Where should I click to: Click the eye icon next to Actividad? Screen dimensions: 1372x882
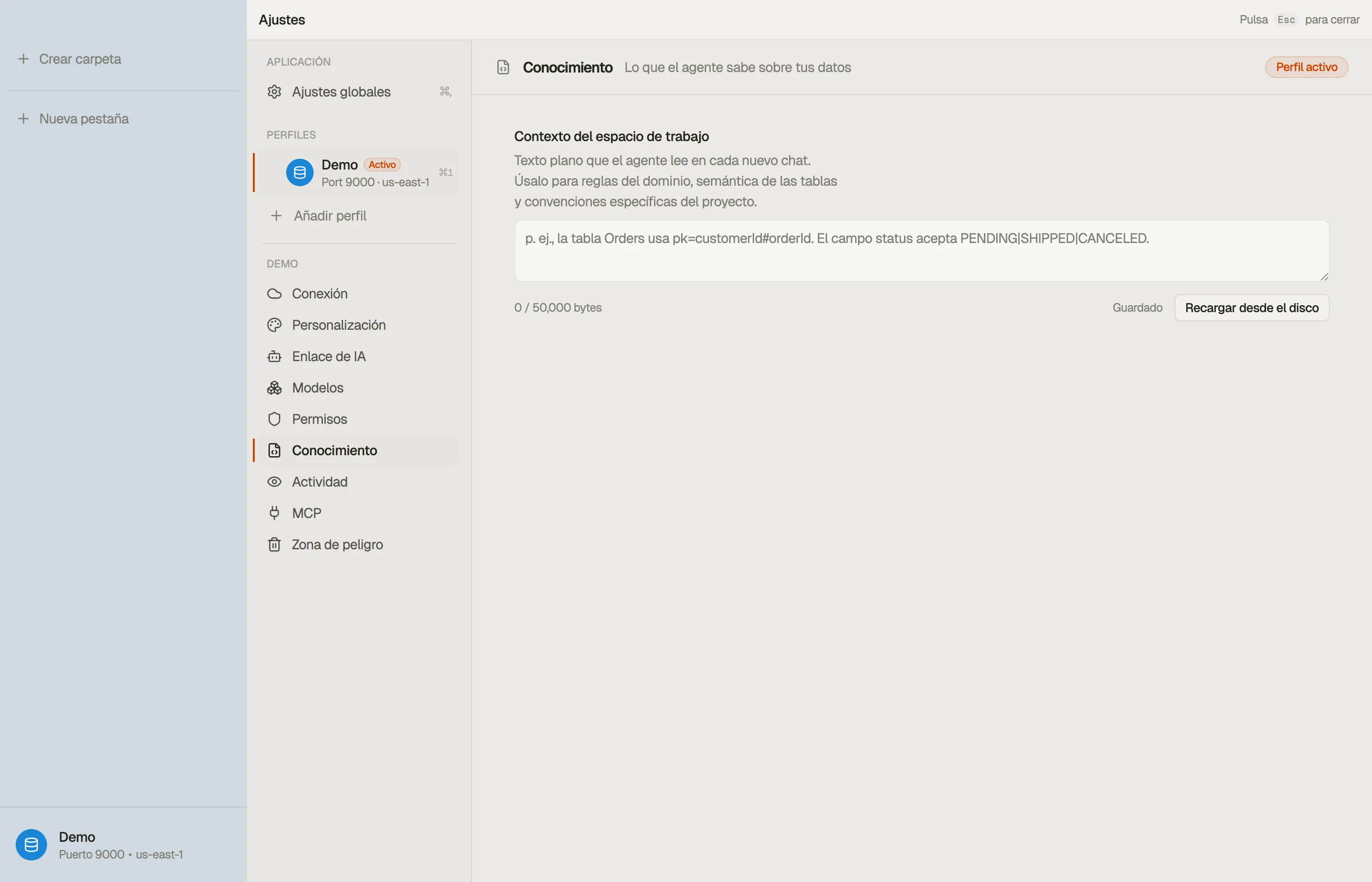point(274,482)
